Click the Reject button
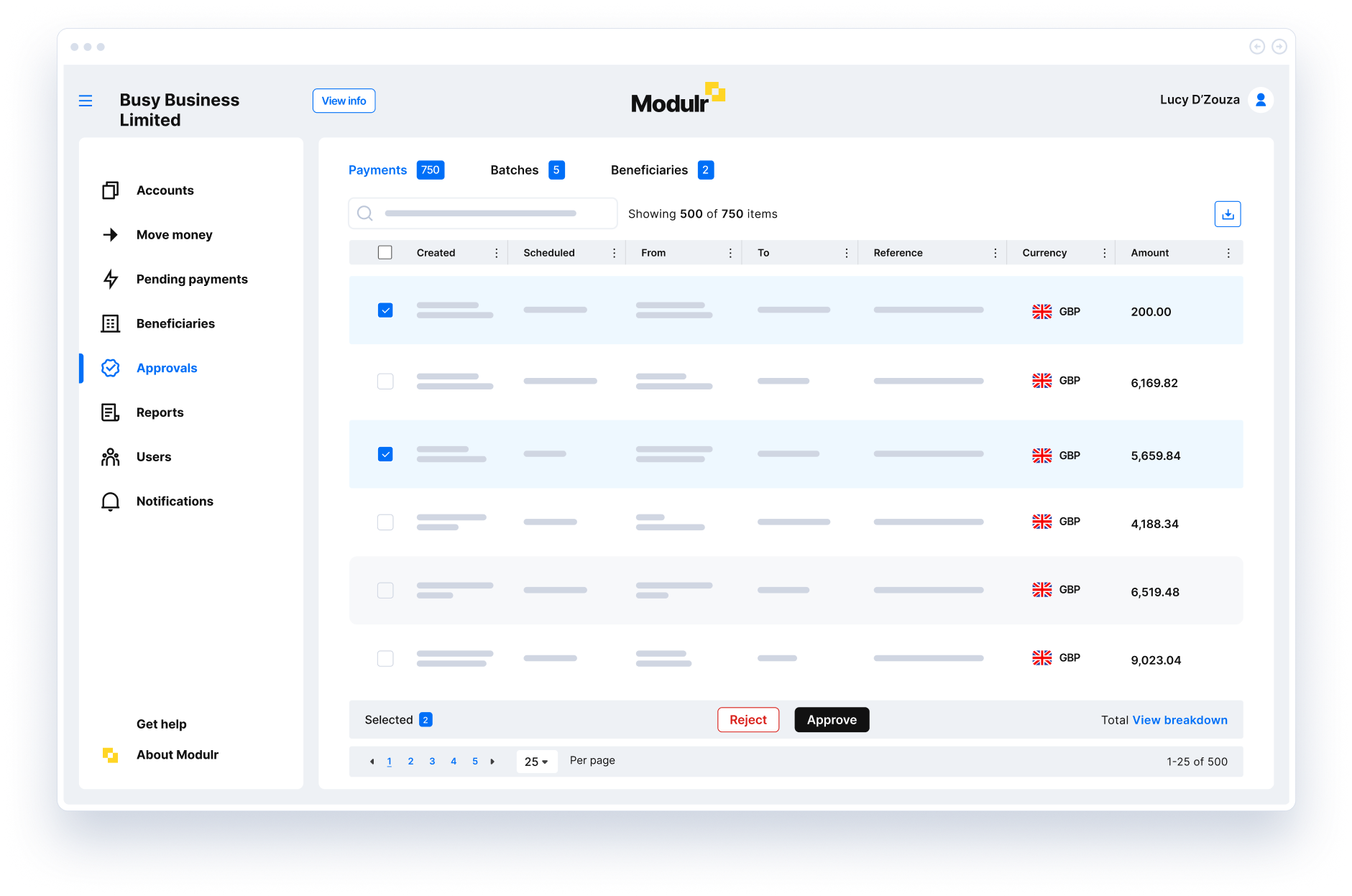 tap(748, 720)
